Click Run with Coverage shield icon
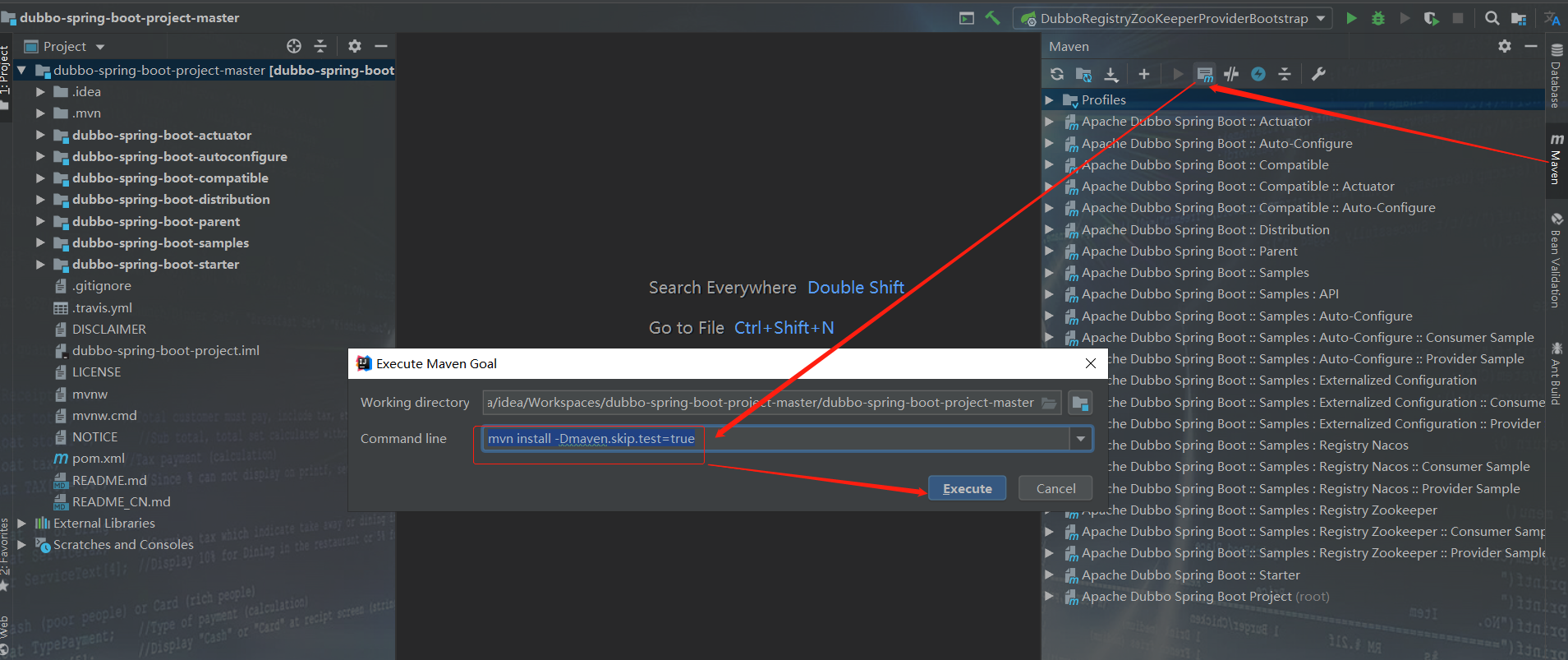 point(1432,18)
